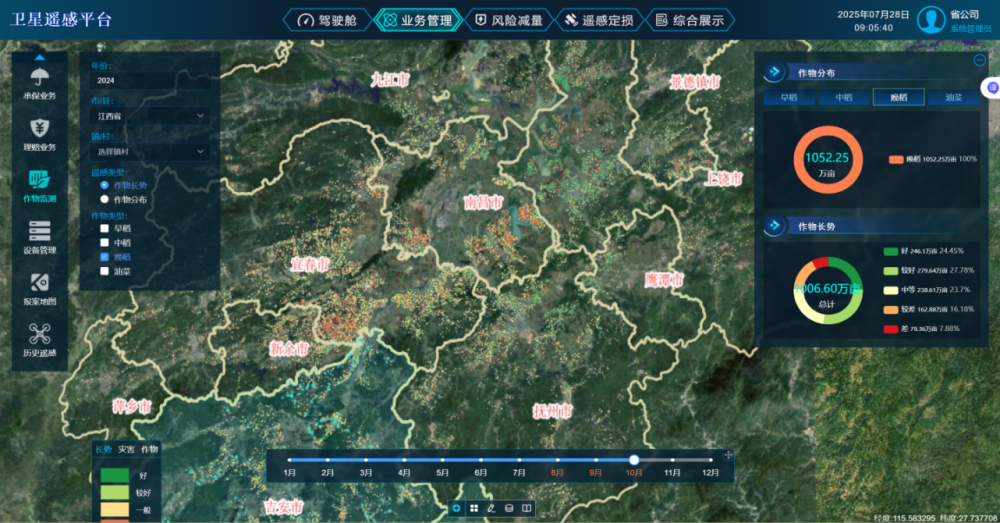Open the 市/县 dropdown showing 江西省

tap(151, 116)
